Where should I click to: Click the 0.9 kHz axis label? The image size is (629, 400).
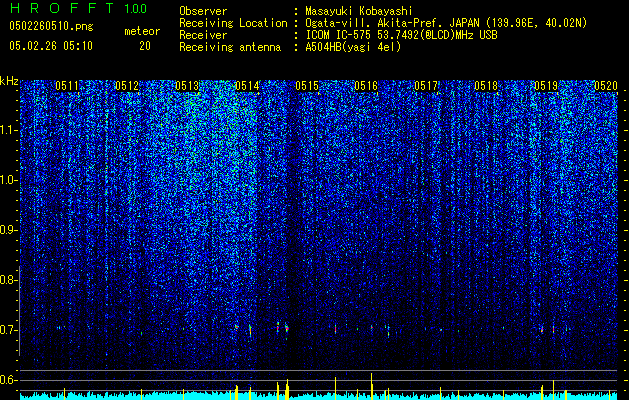pyautogui.click(x=7, y=230)
